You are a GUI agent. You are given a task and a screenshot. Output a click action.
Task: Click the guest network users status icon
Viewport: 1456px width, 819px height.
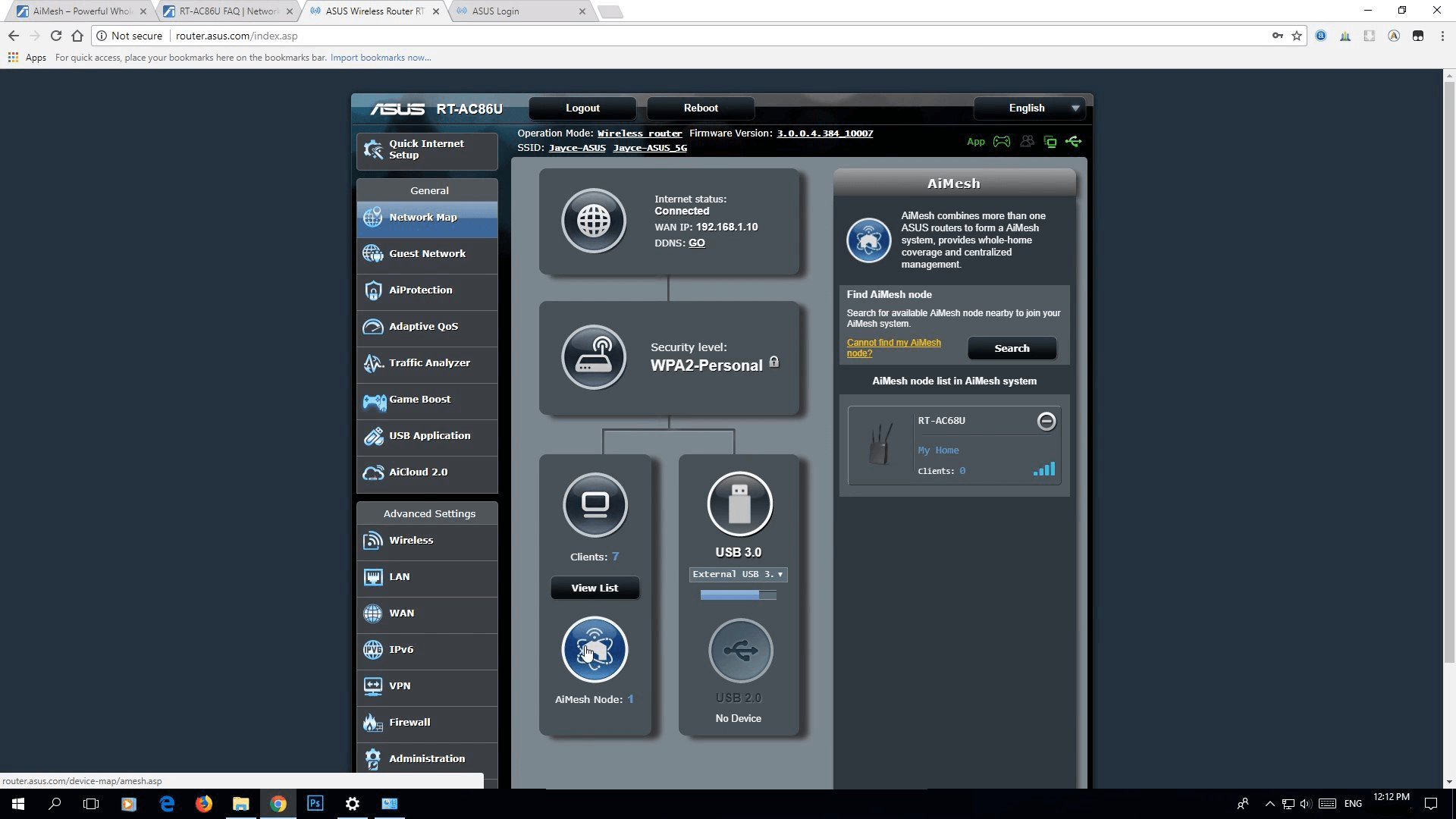pos(1027,142)
